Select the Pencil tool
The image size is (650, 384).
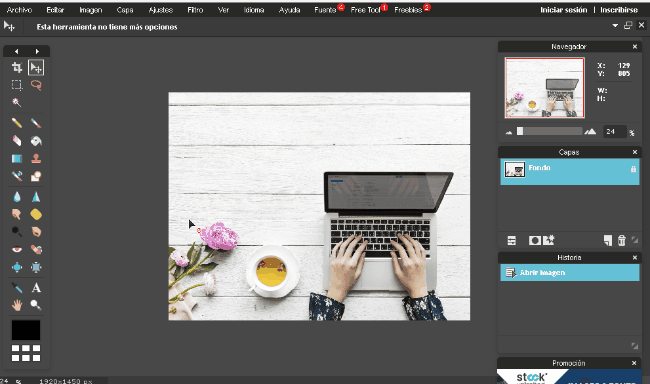(17, 123)
